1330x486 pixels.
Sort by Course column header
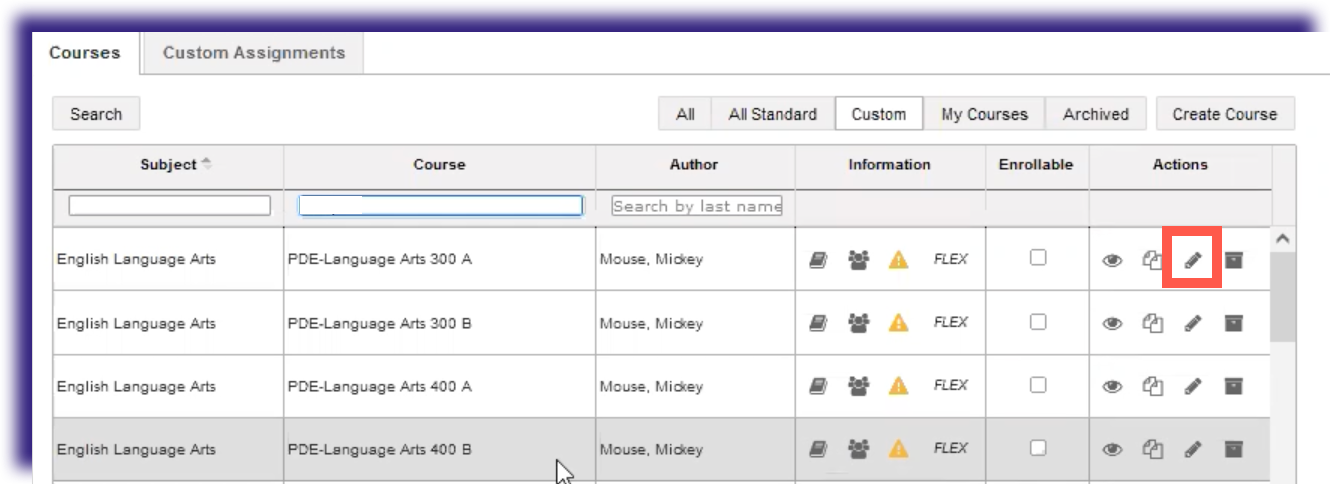439,165
